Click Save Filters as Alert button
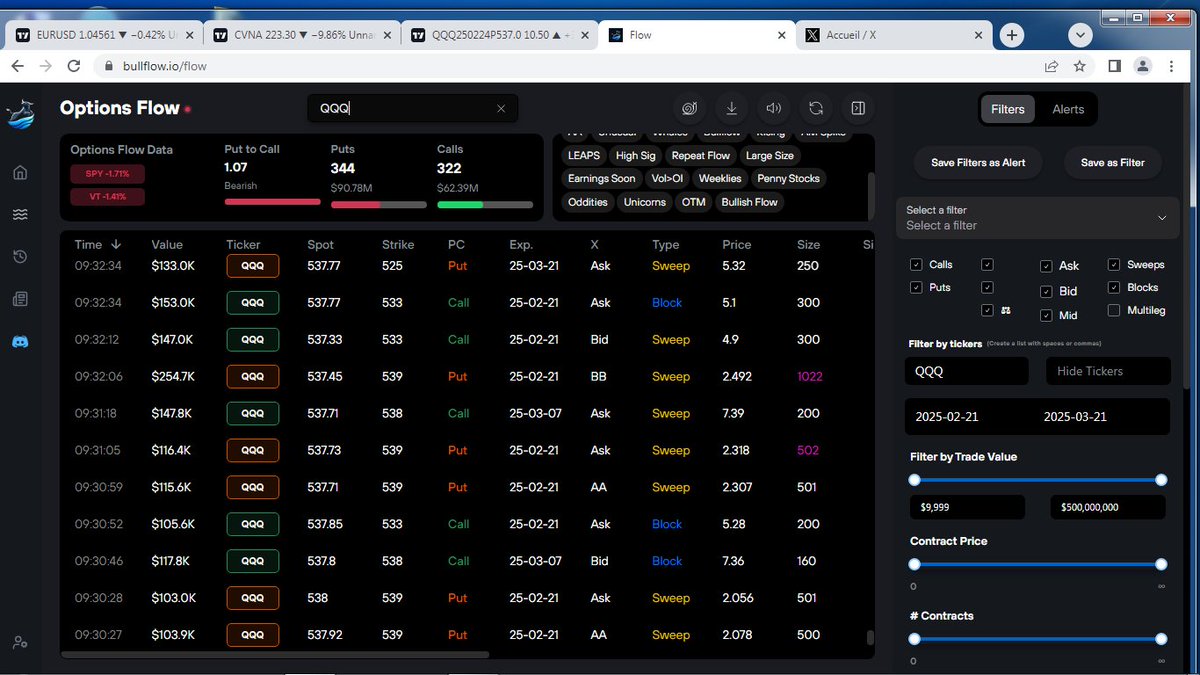 tap(978, 162)
